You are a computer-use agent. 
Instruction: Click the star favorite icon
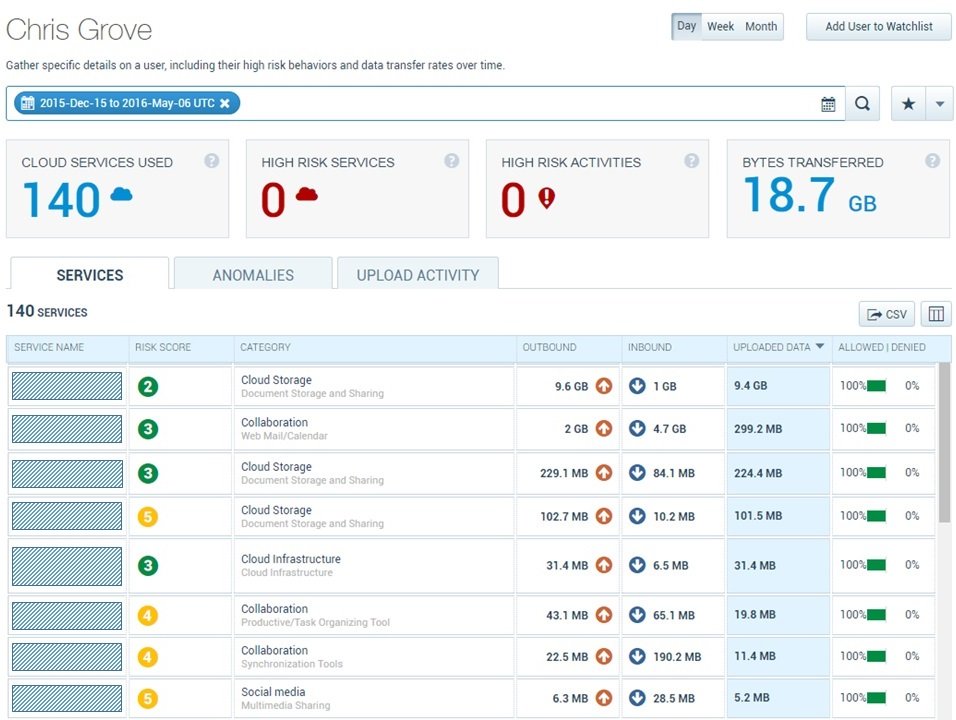(x=908, y=104)
